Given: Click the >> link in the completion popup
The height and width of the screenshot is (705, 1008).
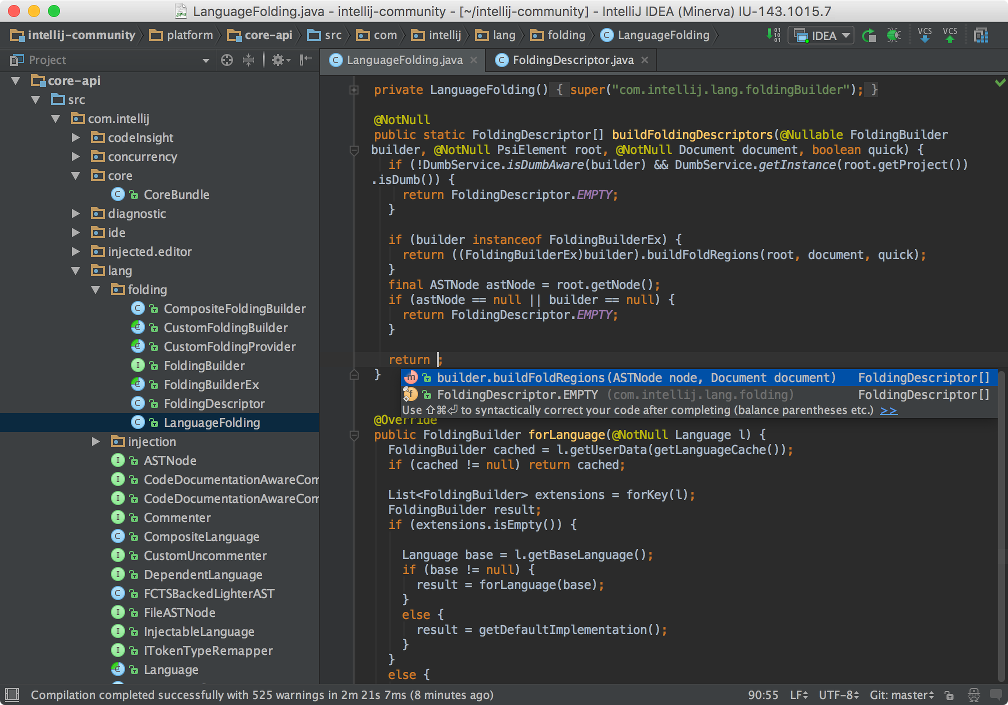Looking at the screenshot, I should [x=890, y=409].
